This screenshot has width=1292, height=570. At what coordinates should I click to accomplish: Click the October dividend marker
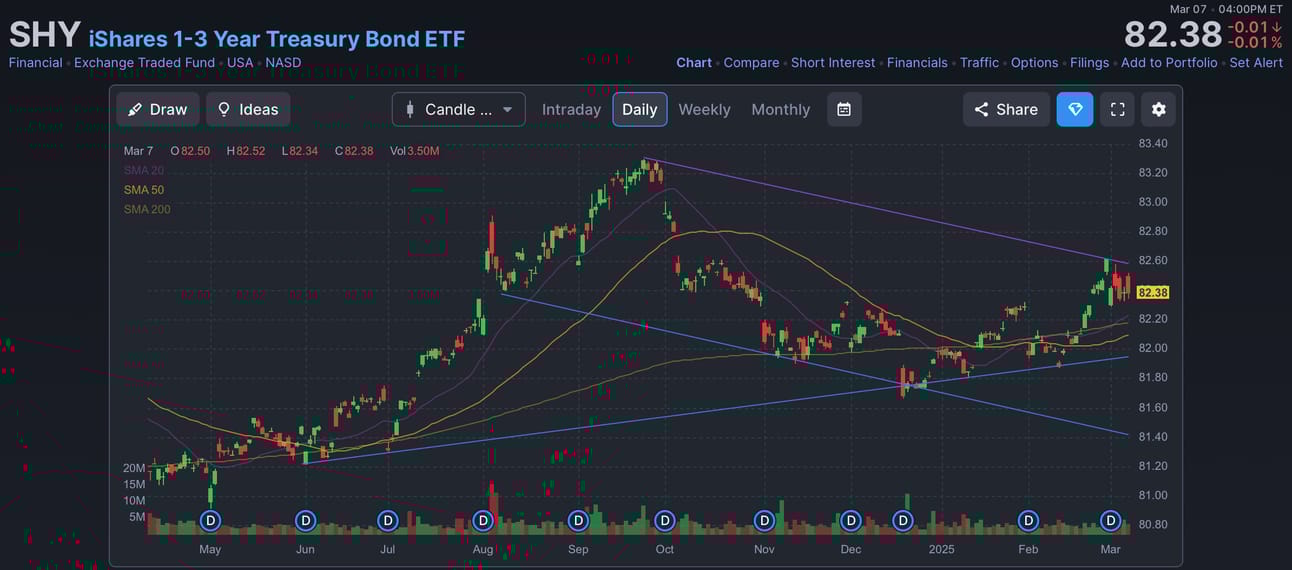(x=664, y=521)
